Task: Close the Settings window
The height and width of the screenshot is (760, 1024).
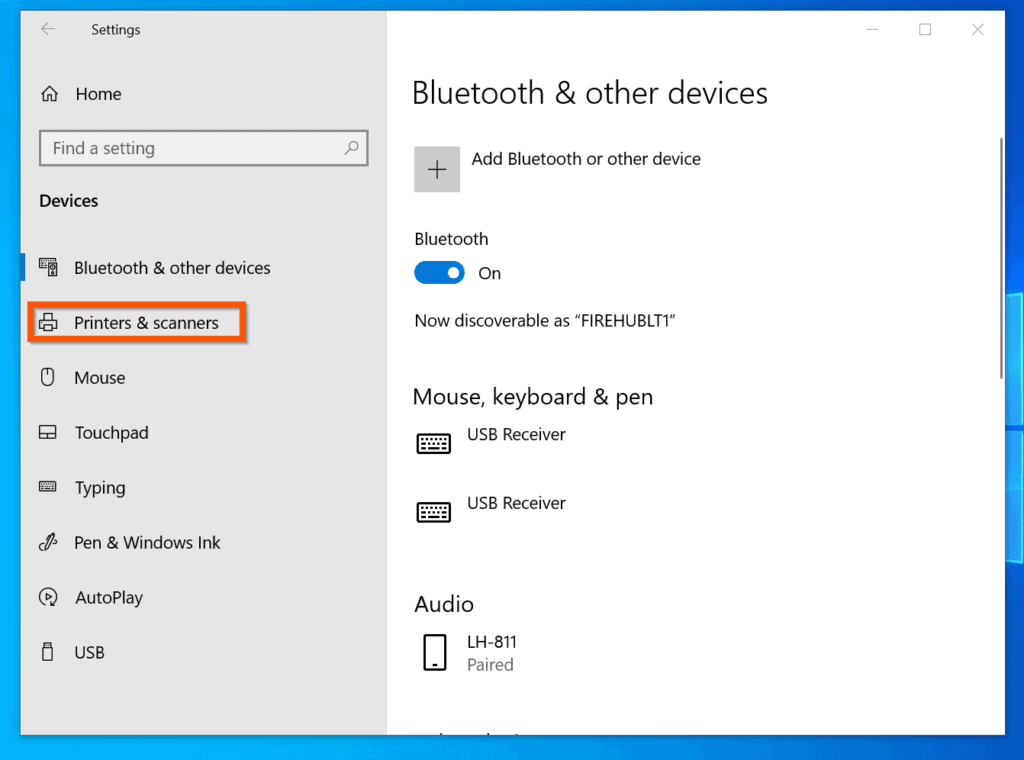Action: click(978, 29)
